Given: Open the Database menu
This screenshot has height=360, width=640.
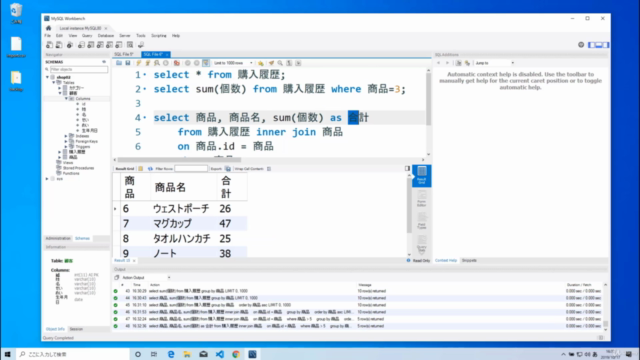Looking at the screenshot, I should 106,36.
